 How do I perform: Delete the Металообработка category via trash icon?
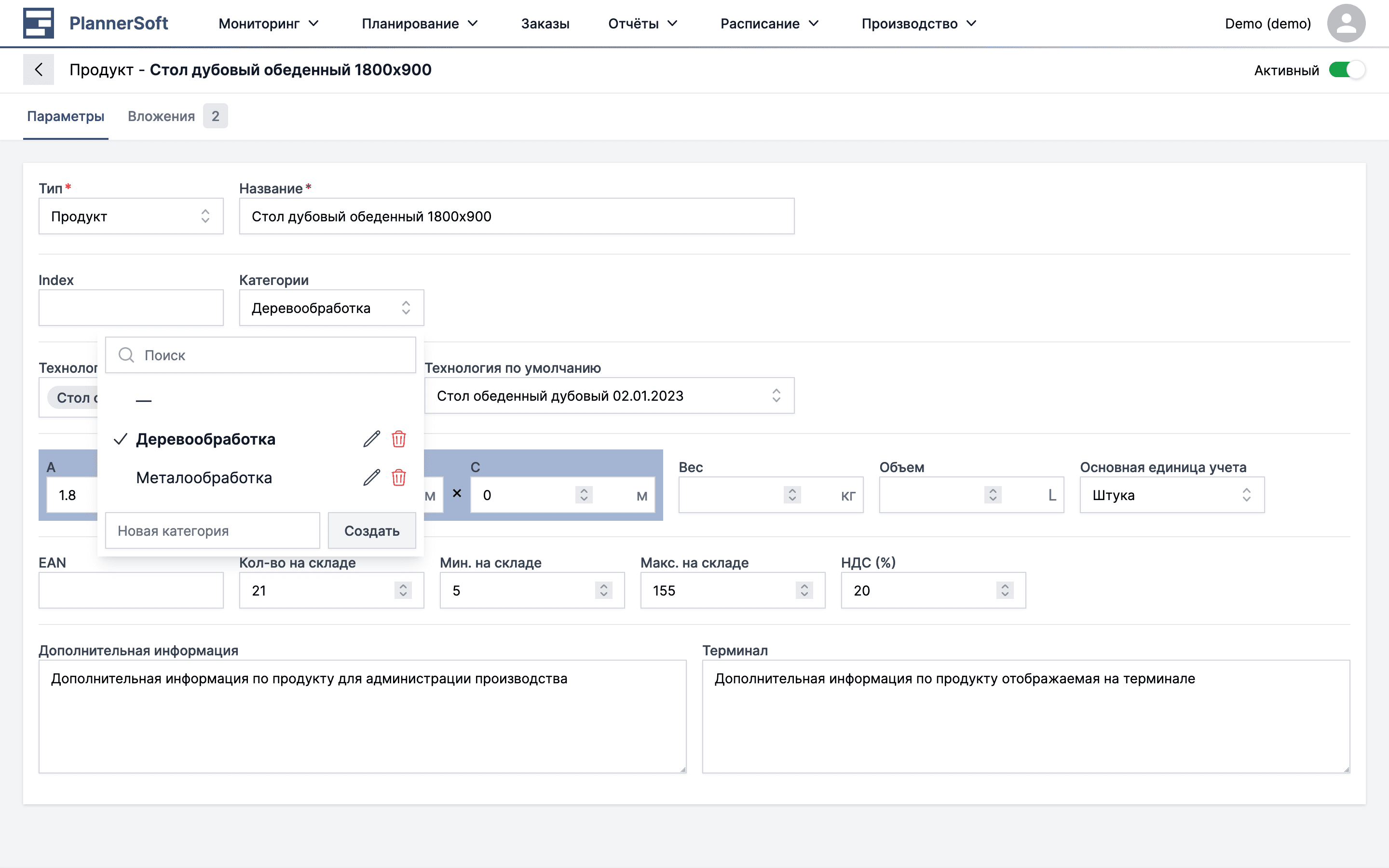[x=399, y=477]
